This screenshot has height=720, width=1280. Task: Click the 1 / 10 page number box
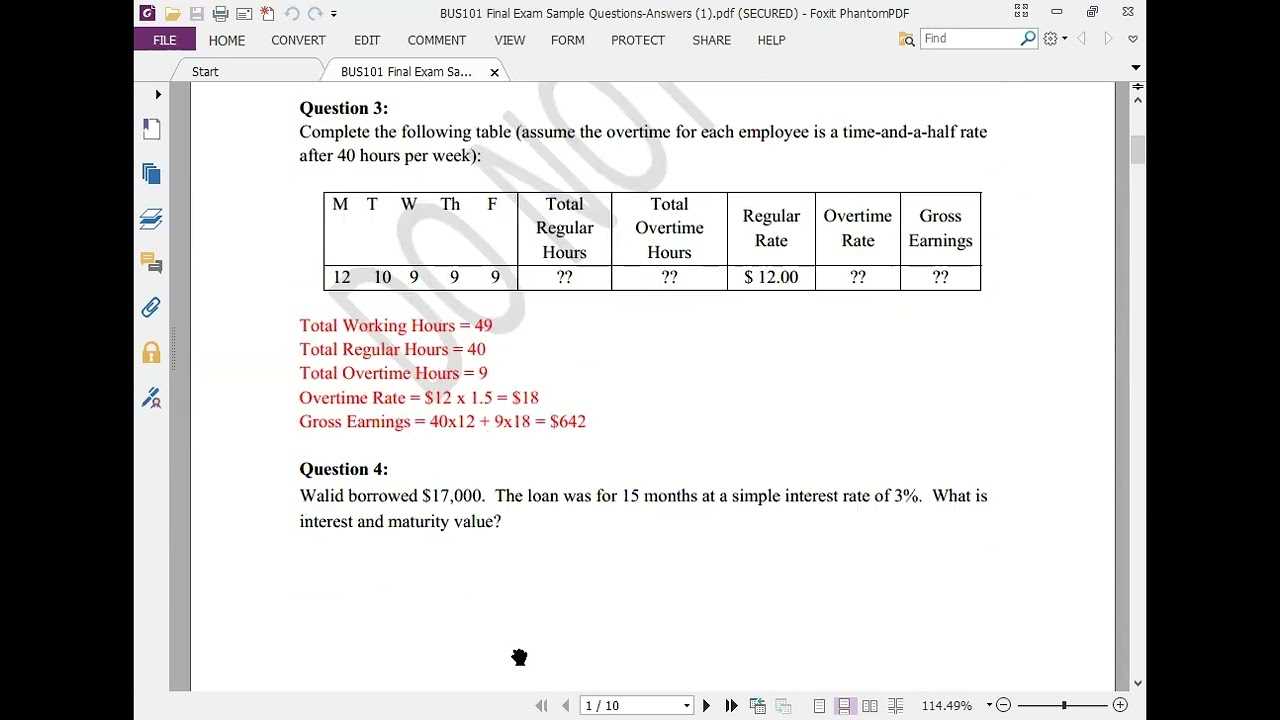(x=630, y=705)
